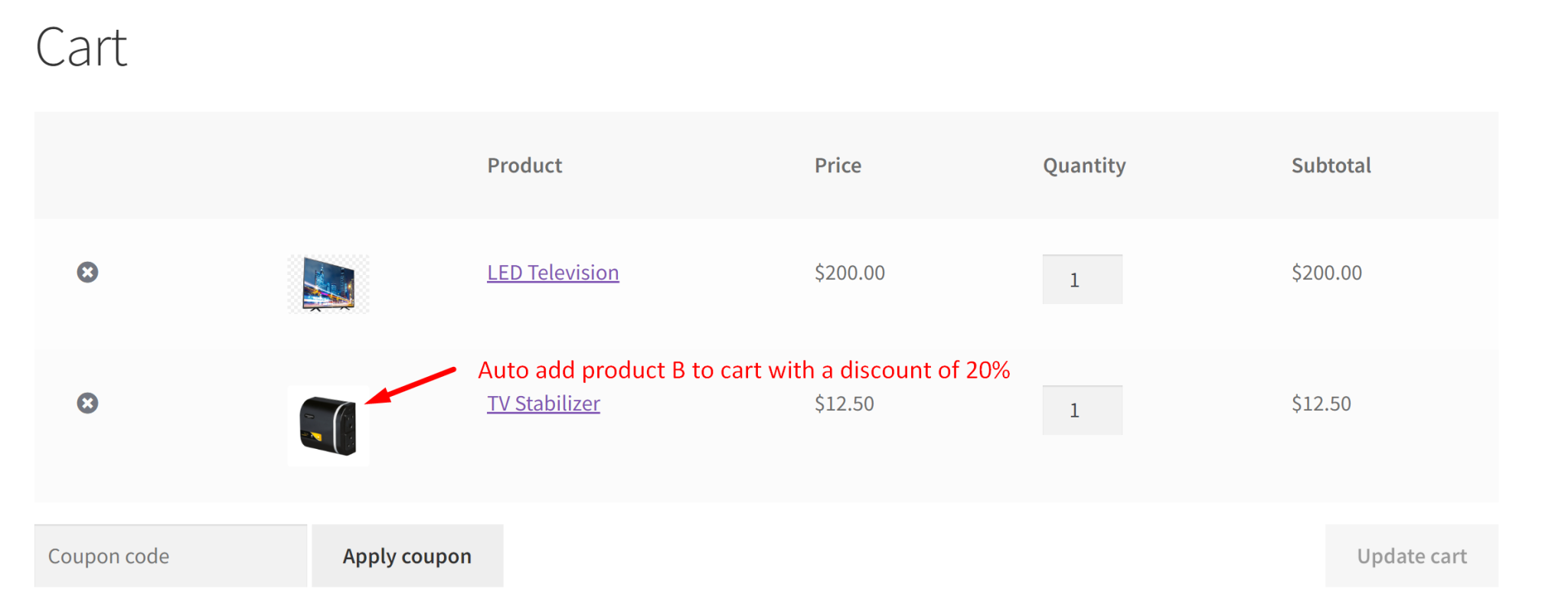Click the Price column header
1568x599 pixels.
[x=838, y=165]
